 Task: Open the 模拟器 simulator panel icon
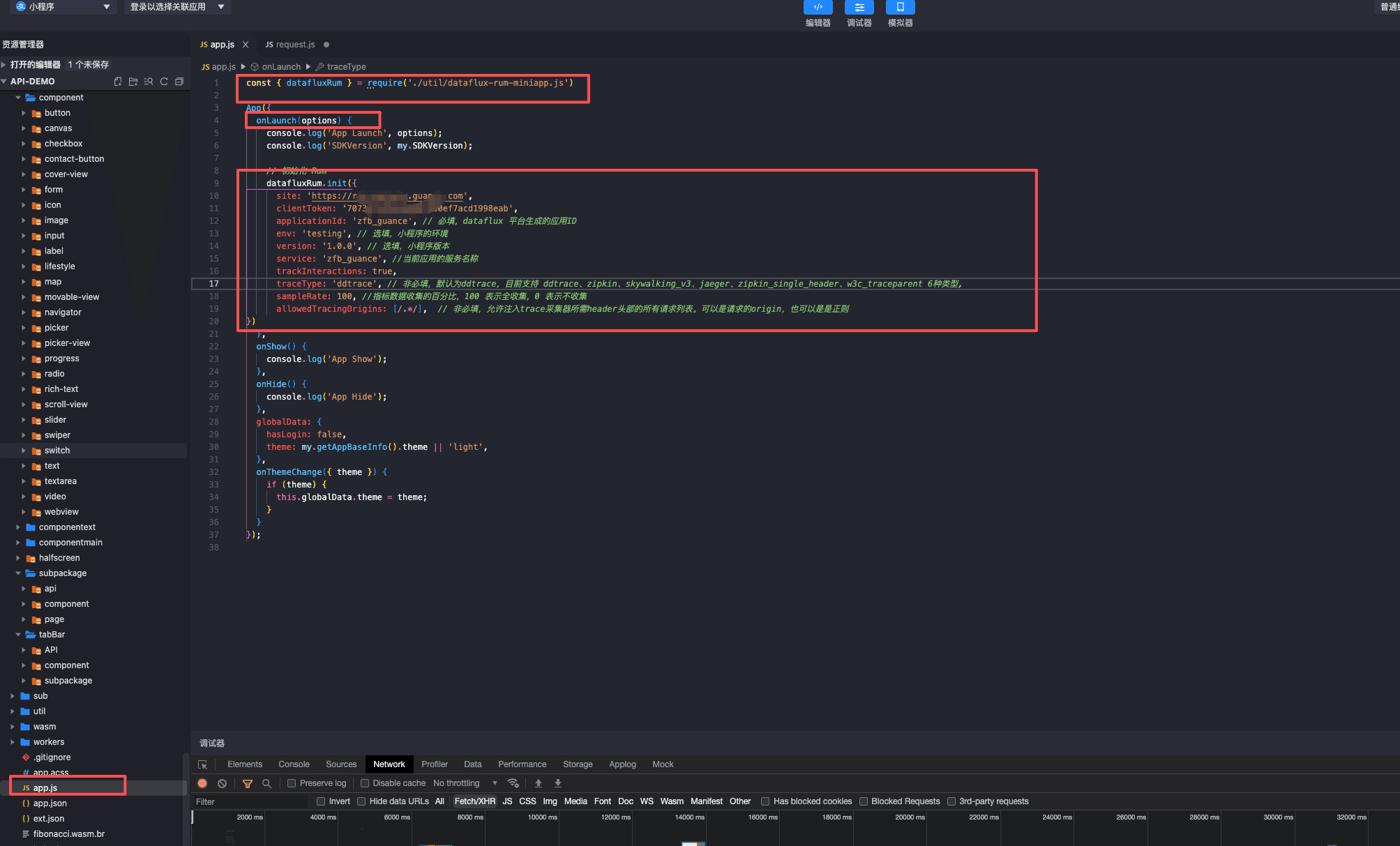pos(900,8)
